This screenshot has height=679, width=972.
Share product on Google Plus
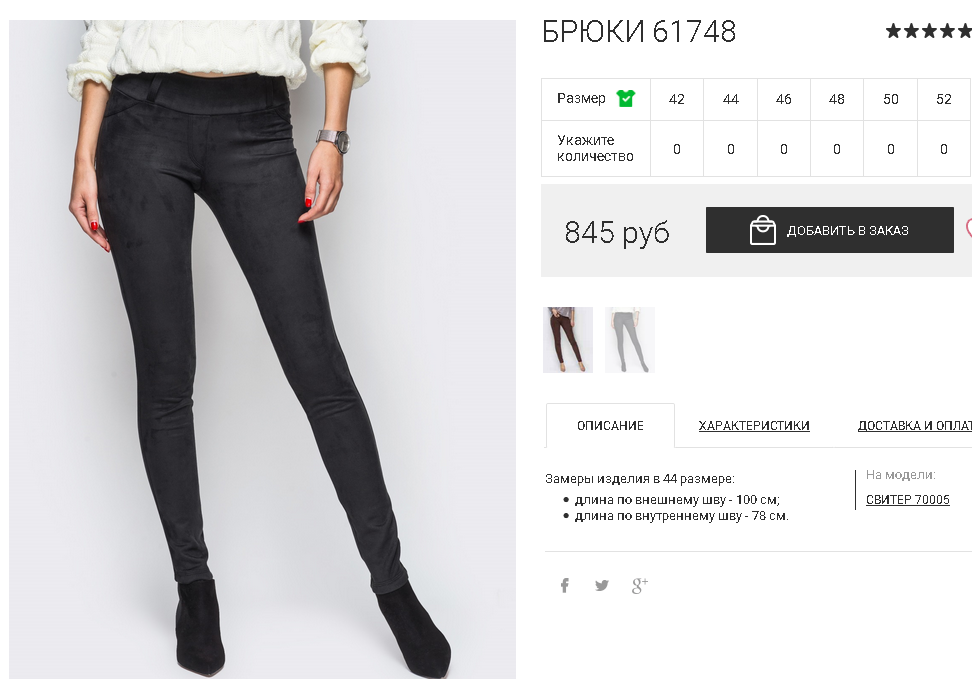[640, 585]
